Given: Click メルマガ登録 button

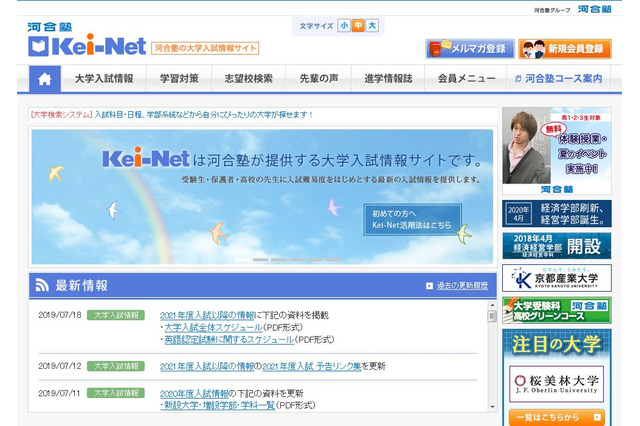Looking at the screenshot, I should pyautogui.click(x=470, y=49).
